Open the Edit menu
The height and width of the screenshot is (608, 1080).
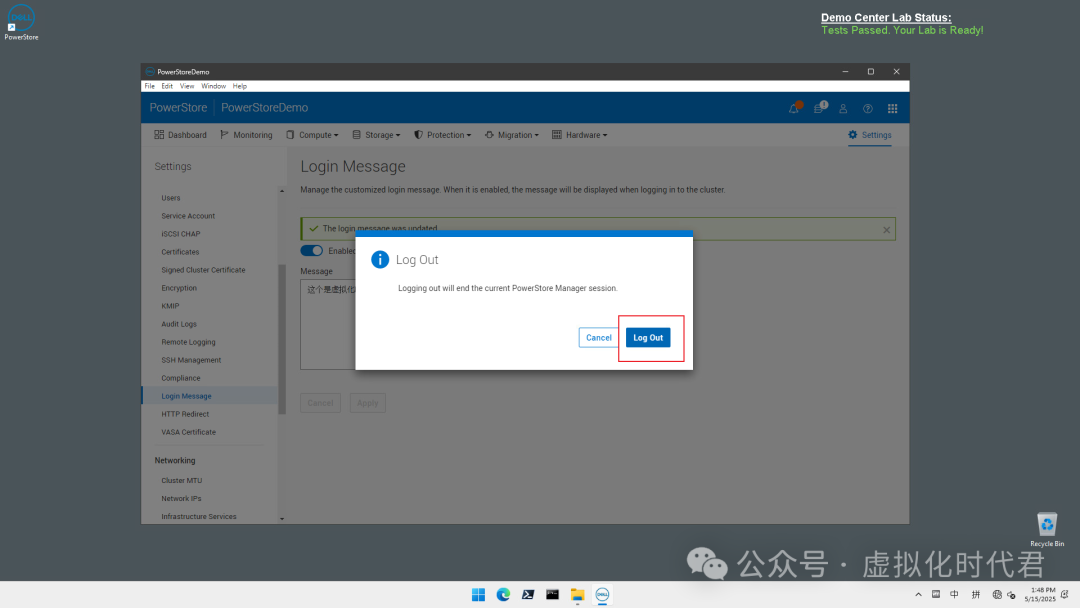point(167,86)
